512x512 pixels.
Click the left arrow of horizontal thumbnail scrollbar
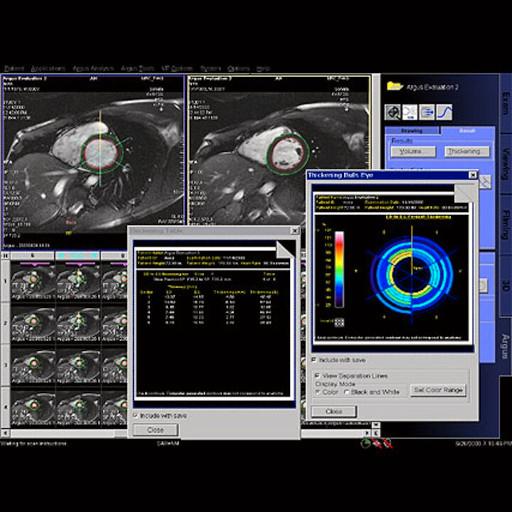(5, 433)
